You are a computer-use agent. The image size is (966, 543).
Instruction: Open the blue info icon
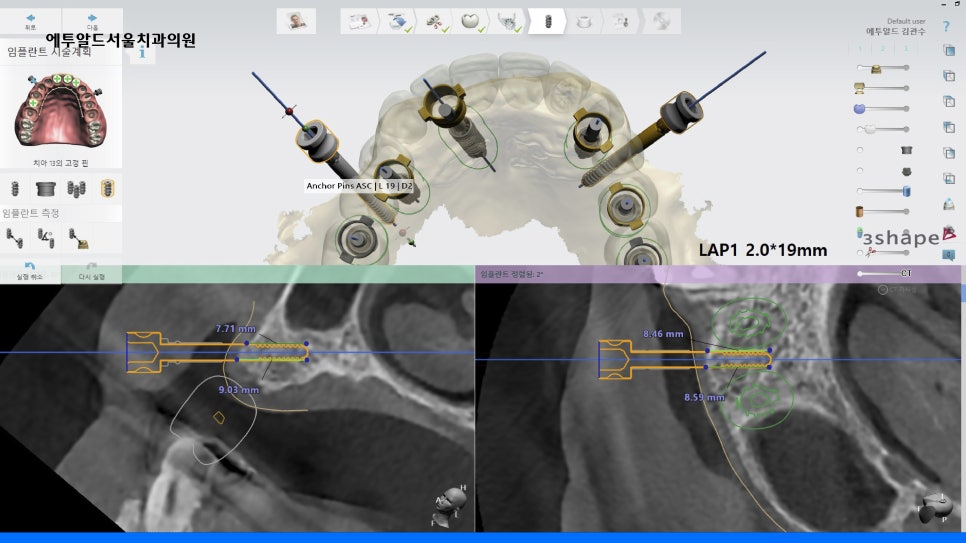click(x=142, y=53)
